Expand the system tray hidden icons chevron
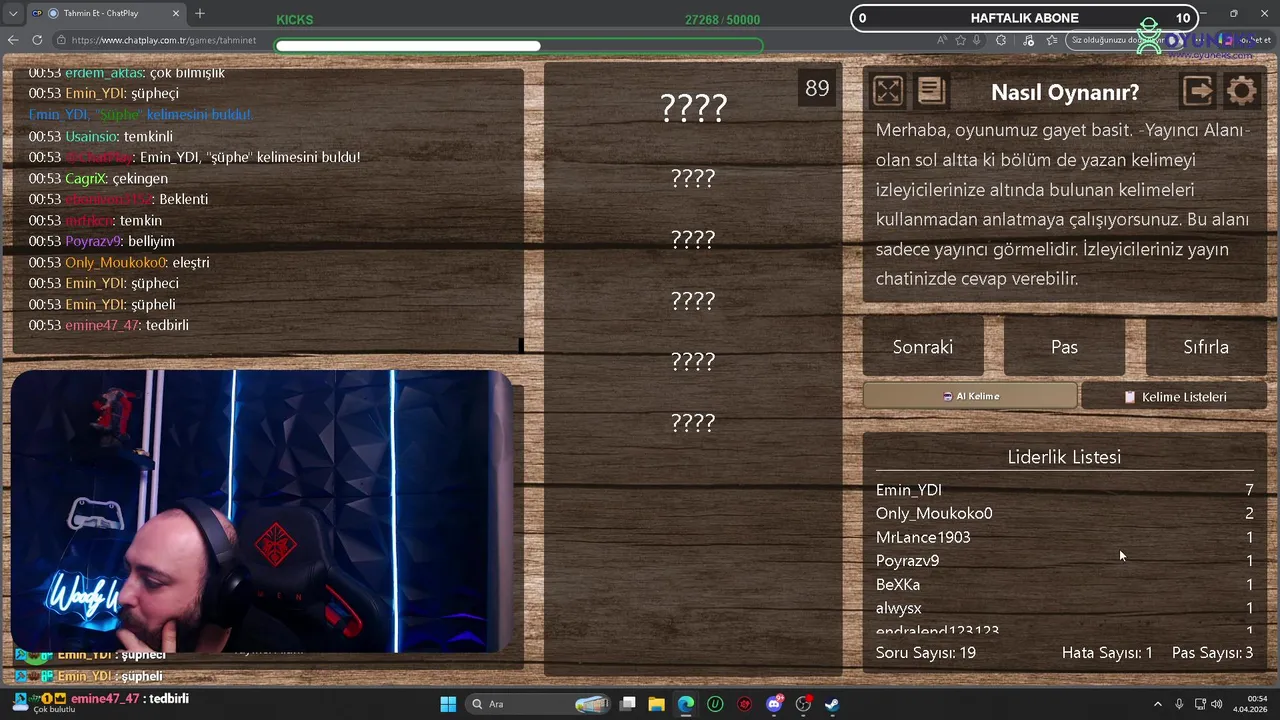This screenshot has height=720, width=1280. click(1158, 704)
